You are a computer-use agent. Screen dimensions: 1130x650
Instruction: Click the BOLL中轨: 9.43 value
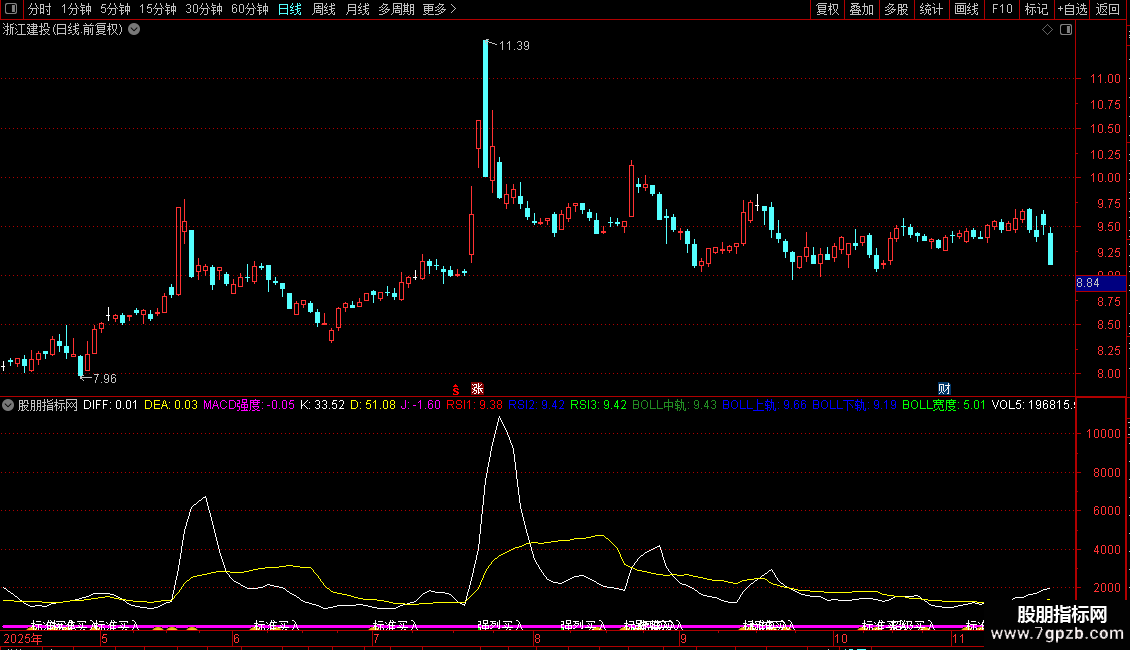[675, 405]
